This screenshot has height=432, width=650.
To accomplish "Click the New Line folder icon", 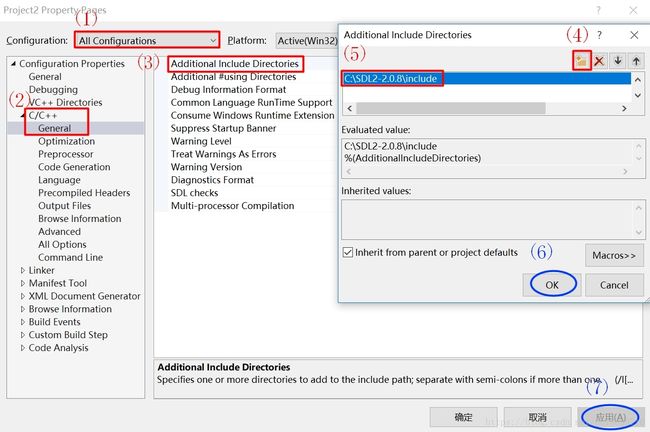I will (x=581, y=61).
